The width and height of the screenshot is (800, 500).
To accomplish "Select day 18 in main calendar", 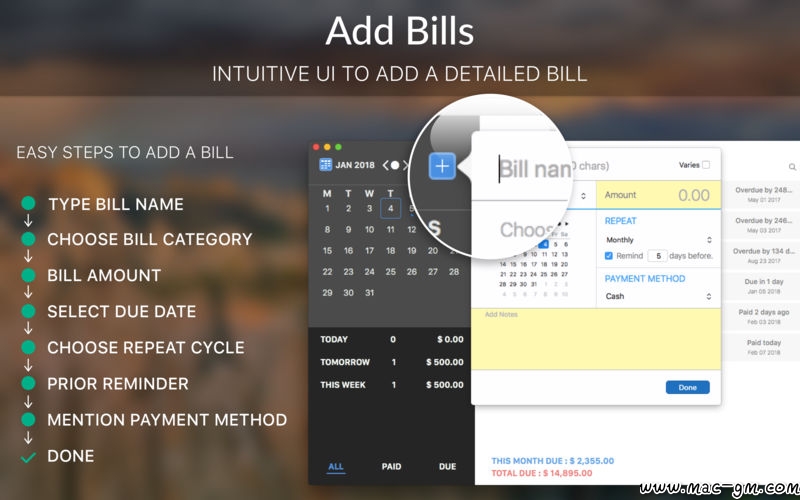I will (x=390, y=251).
